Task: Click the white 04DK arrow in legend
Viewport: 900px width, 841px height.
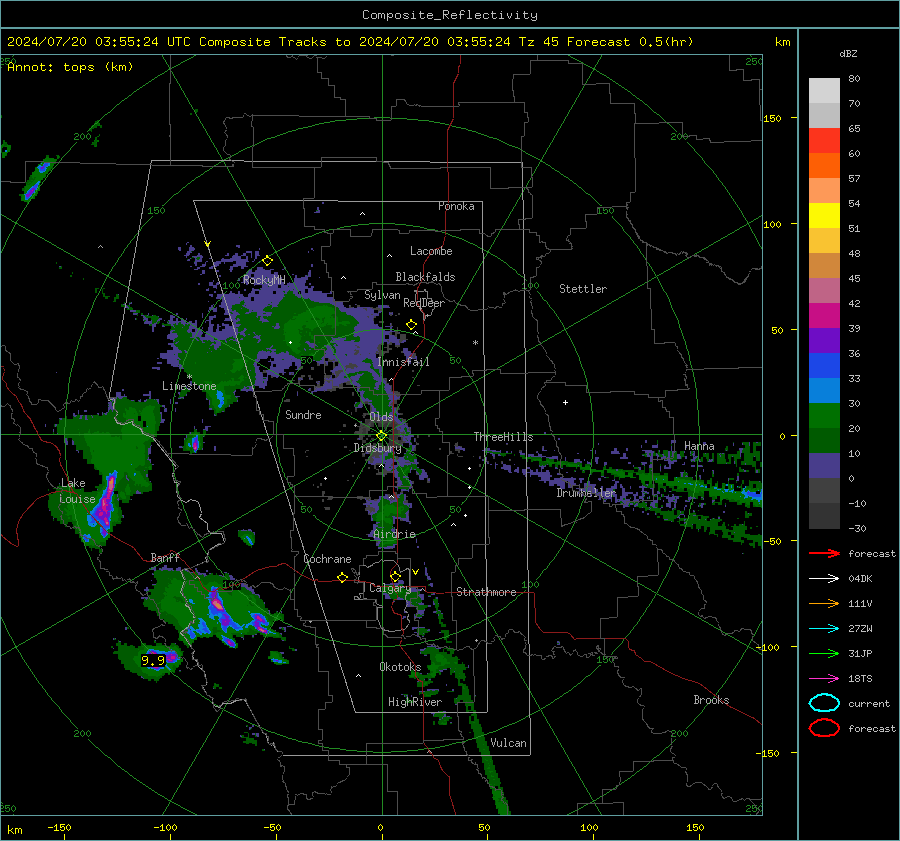Action: [824, 579]
